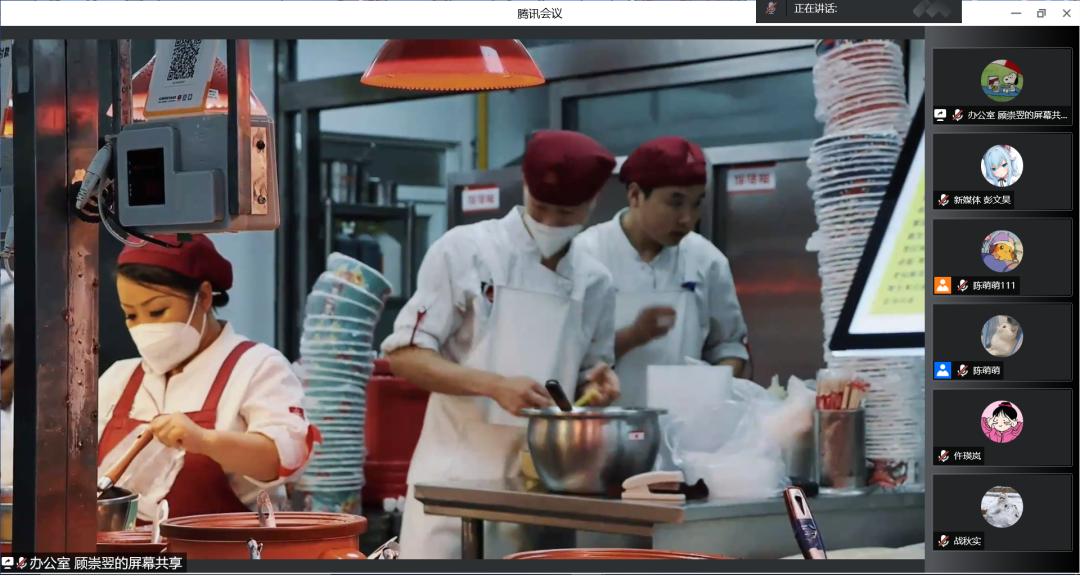Select 仵瑛岚's pink cartoon avatar

1001,421
